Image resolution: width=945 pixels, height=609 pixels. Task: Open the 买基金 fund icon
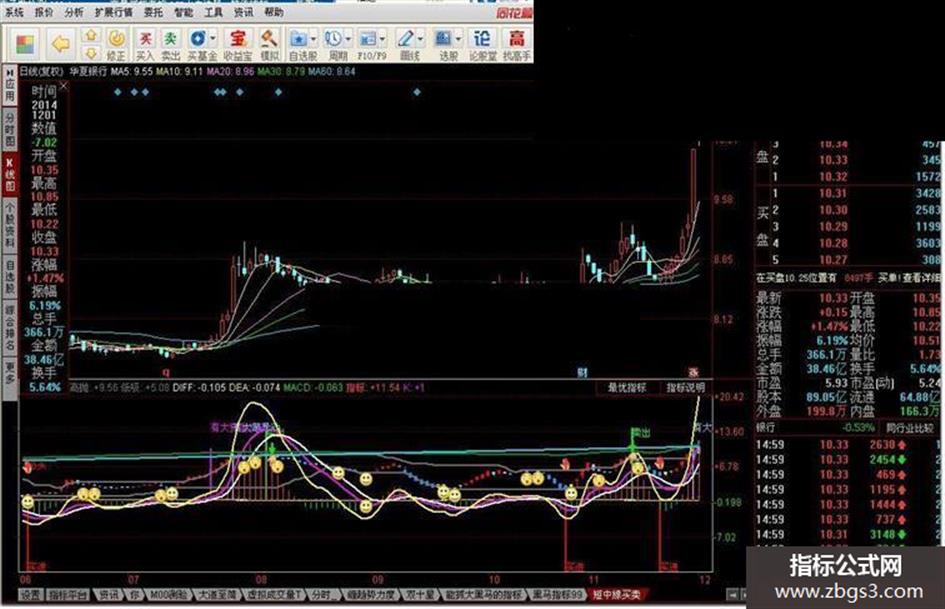click(198, 39)
